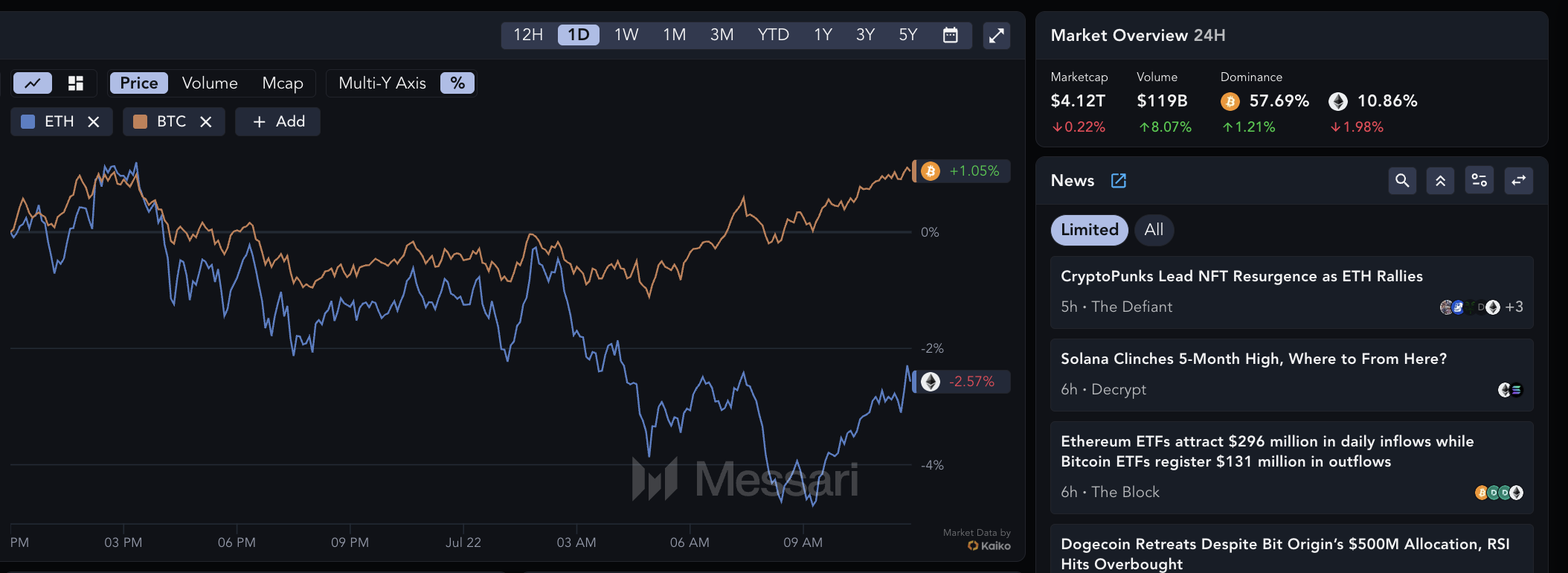The width and height of the screenshot is (1568, 573).
Task: Add another asset to the chart
Action: click(x=278, y=122)
